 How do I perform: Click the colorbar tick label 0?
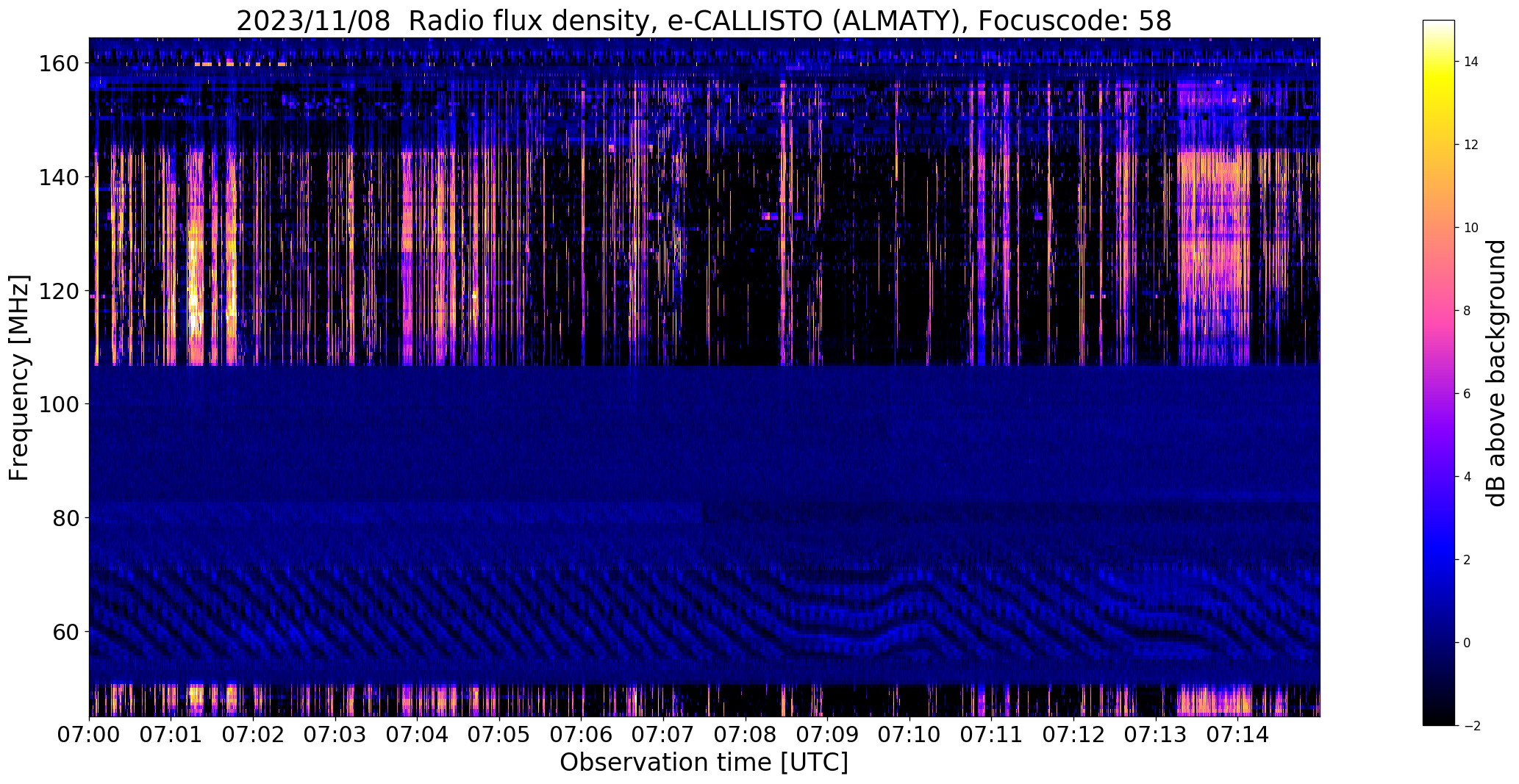pyautogui.click(x=1467, y=643)
